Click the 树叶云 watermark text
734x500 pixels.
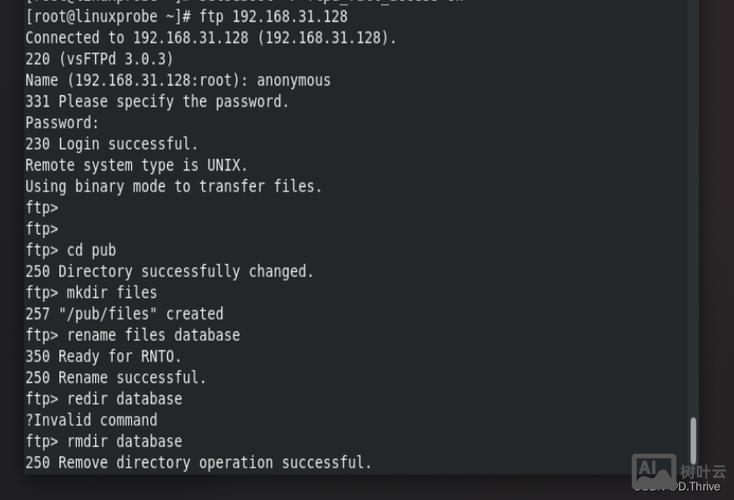[702, 472]
